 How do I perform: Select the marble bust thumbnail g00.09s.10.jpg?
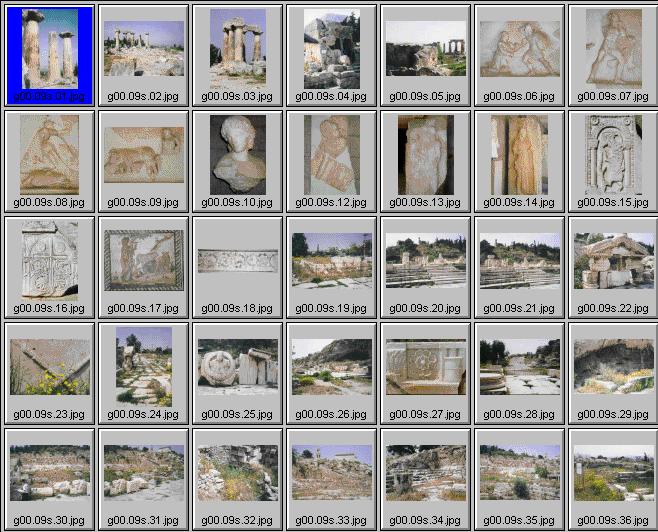pos(237,155)
